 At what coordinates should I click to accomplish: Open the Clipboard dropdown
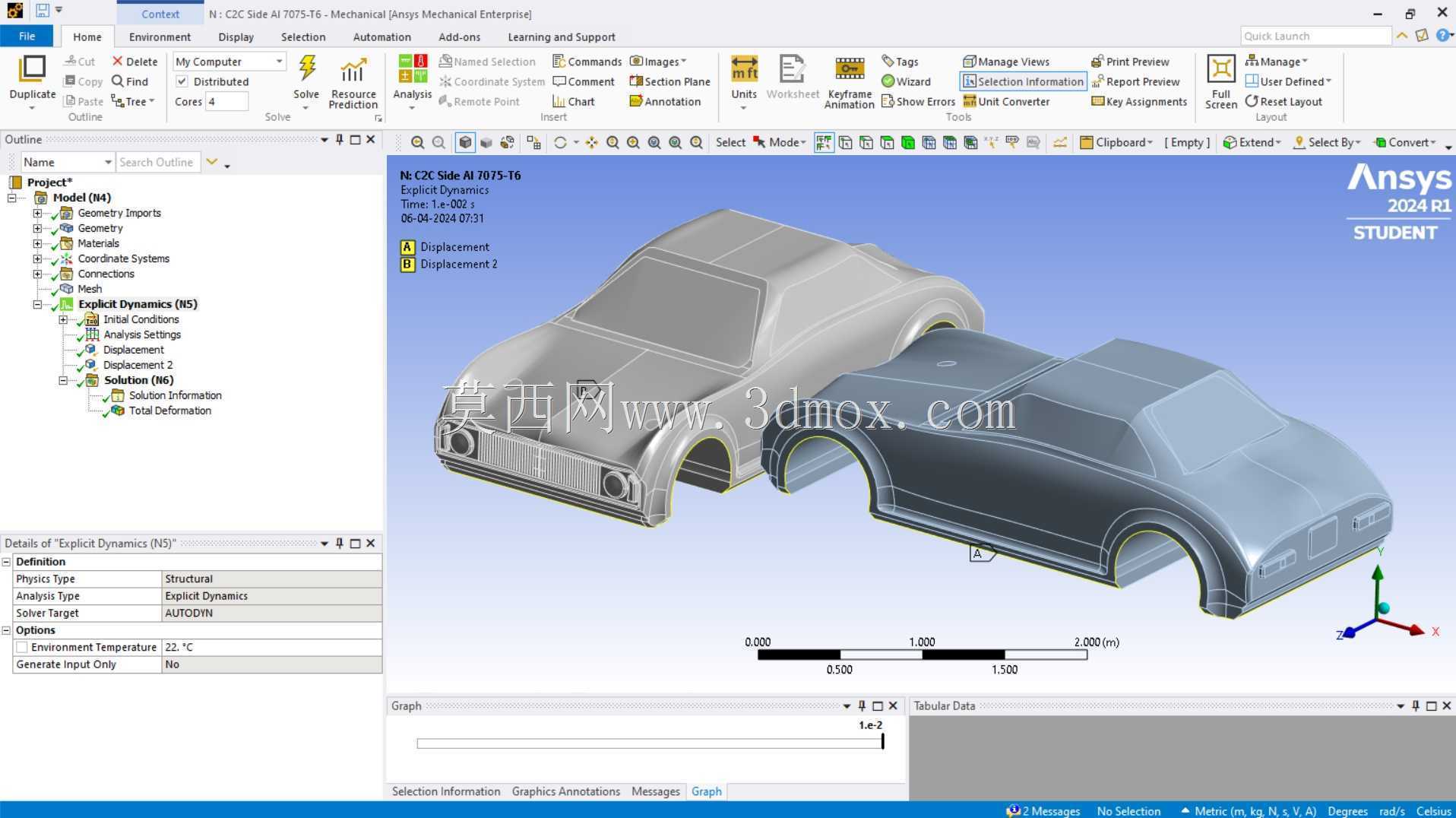coord(1116,142)
